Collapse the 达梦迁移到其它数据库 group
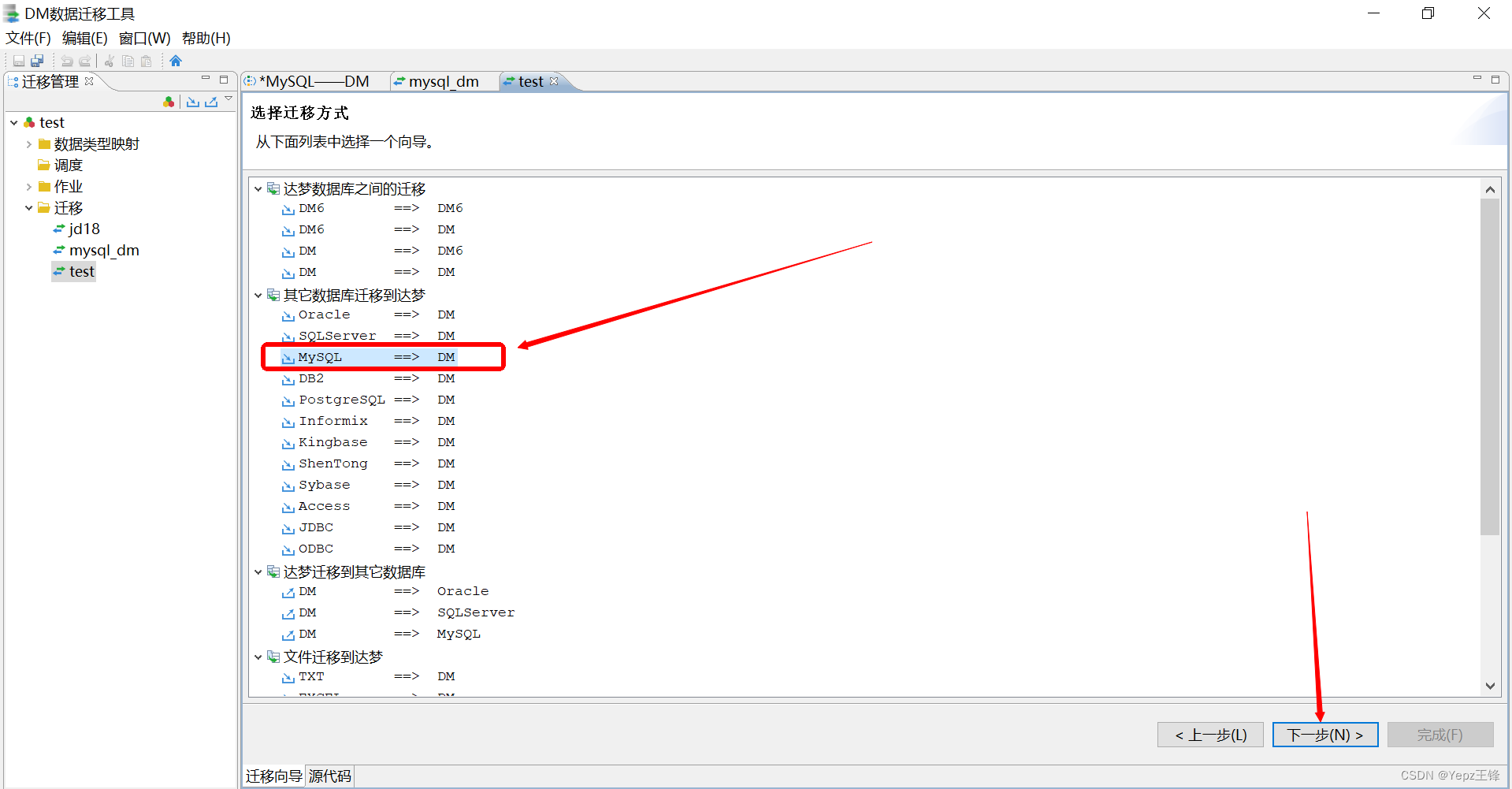The height and width of the screenshot is (789, 1512). coord(258,572)
